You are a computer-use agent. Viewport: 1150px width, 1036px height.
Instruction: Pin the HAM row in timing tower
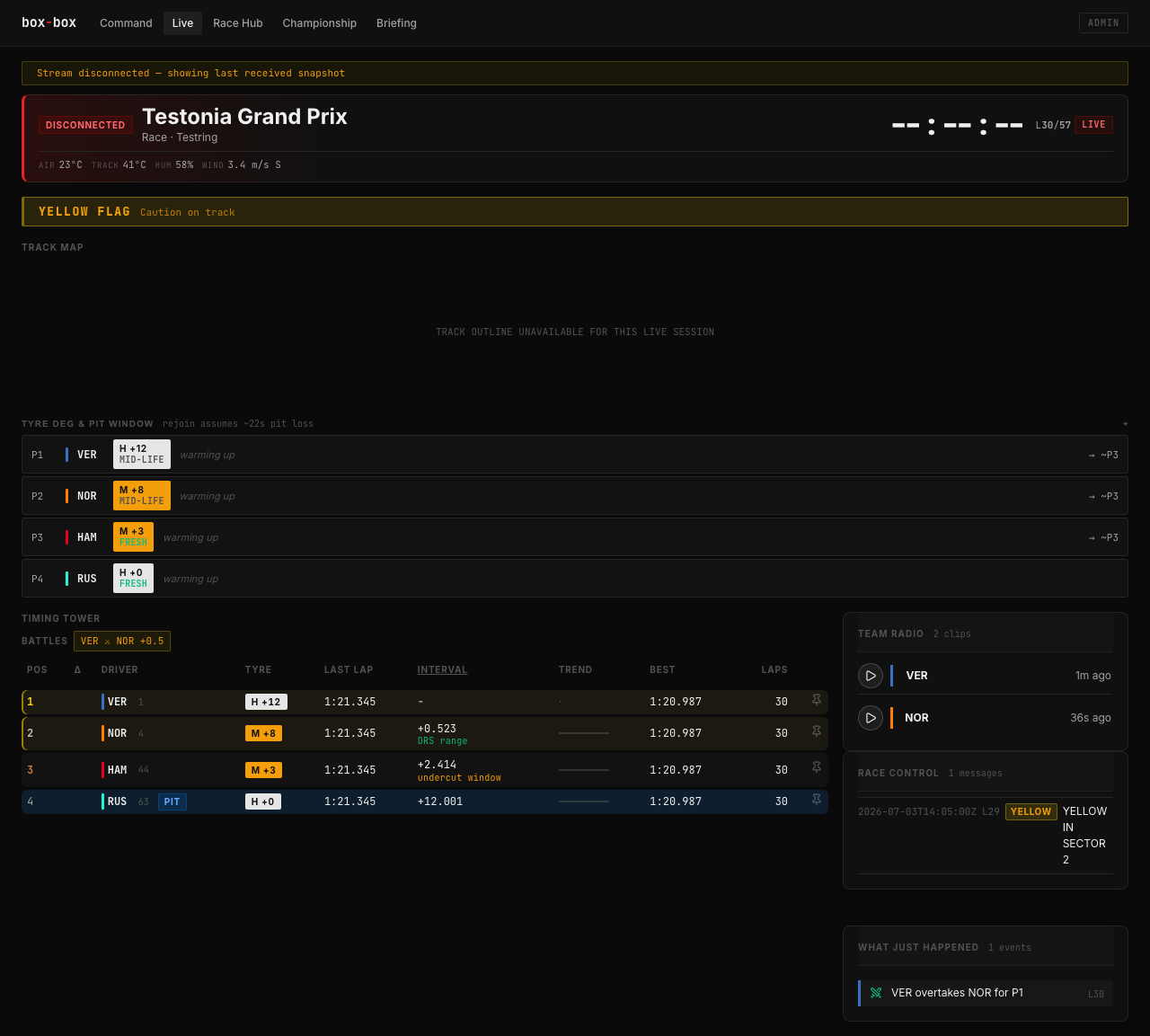(817, 768)
